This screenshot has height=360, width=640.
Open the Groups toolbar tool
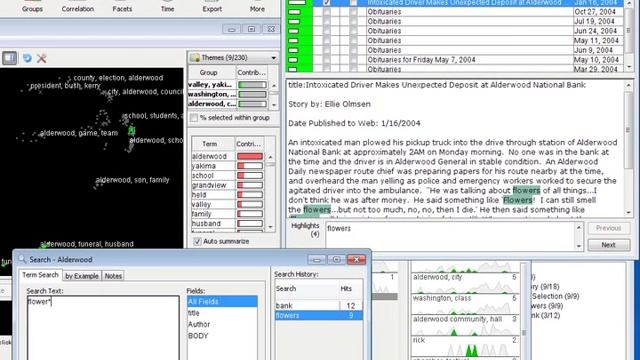[32, 7]
